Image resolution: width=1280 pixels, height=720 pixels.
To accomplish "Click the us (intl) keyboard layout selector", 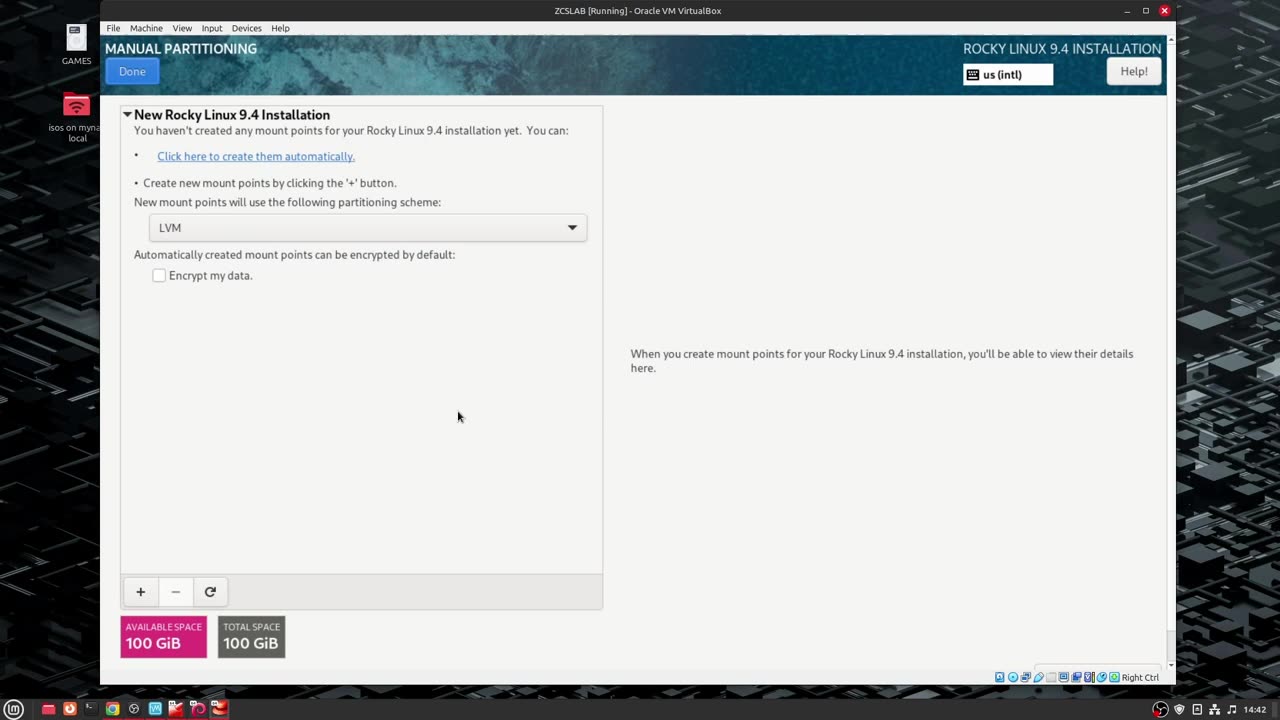I will click(x=1008, y=75).
